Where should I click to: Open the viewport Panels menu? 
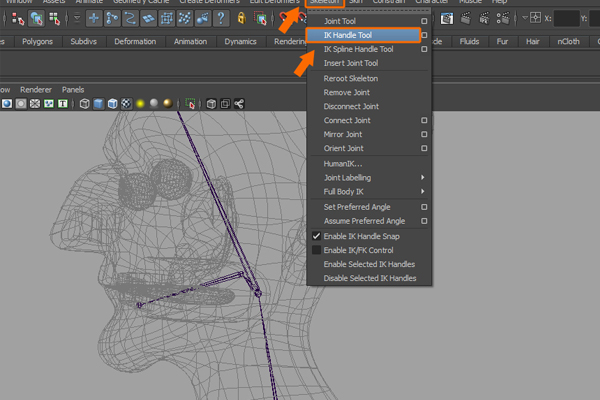(73, 90)
